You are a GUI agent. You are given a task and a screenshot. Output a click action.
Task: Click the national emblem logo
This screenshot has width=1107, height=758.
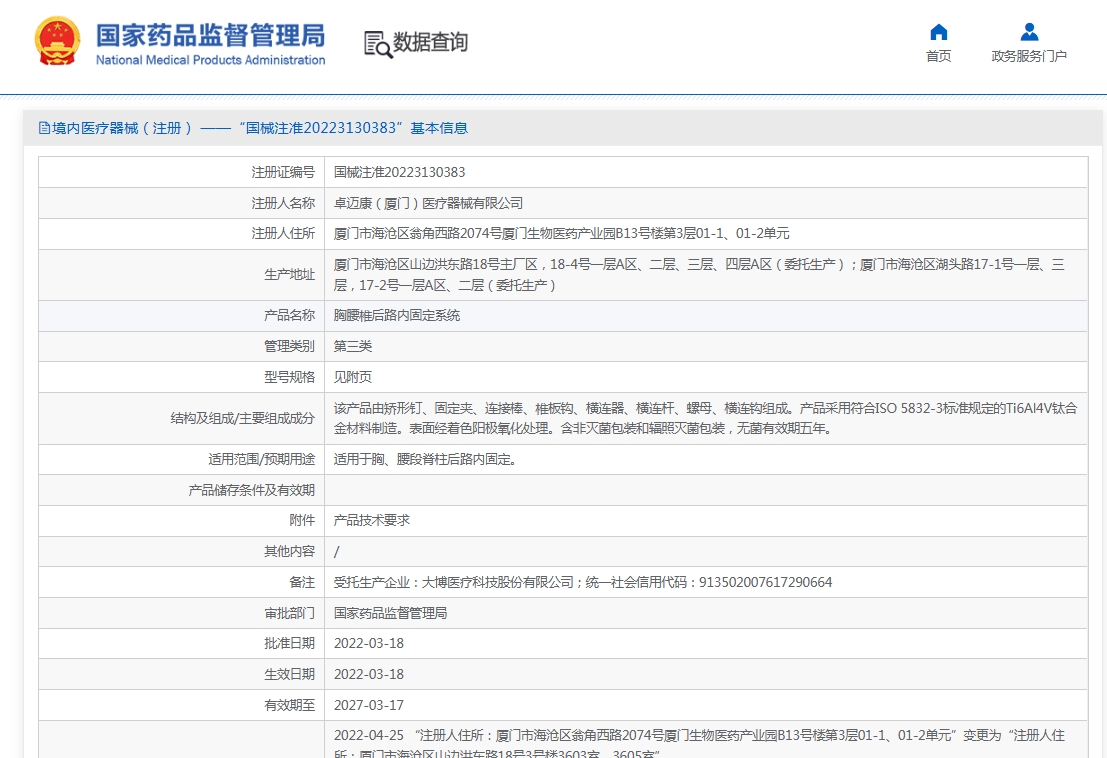tap(56, 41)
